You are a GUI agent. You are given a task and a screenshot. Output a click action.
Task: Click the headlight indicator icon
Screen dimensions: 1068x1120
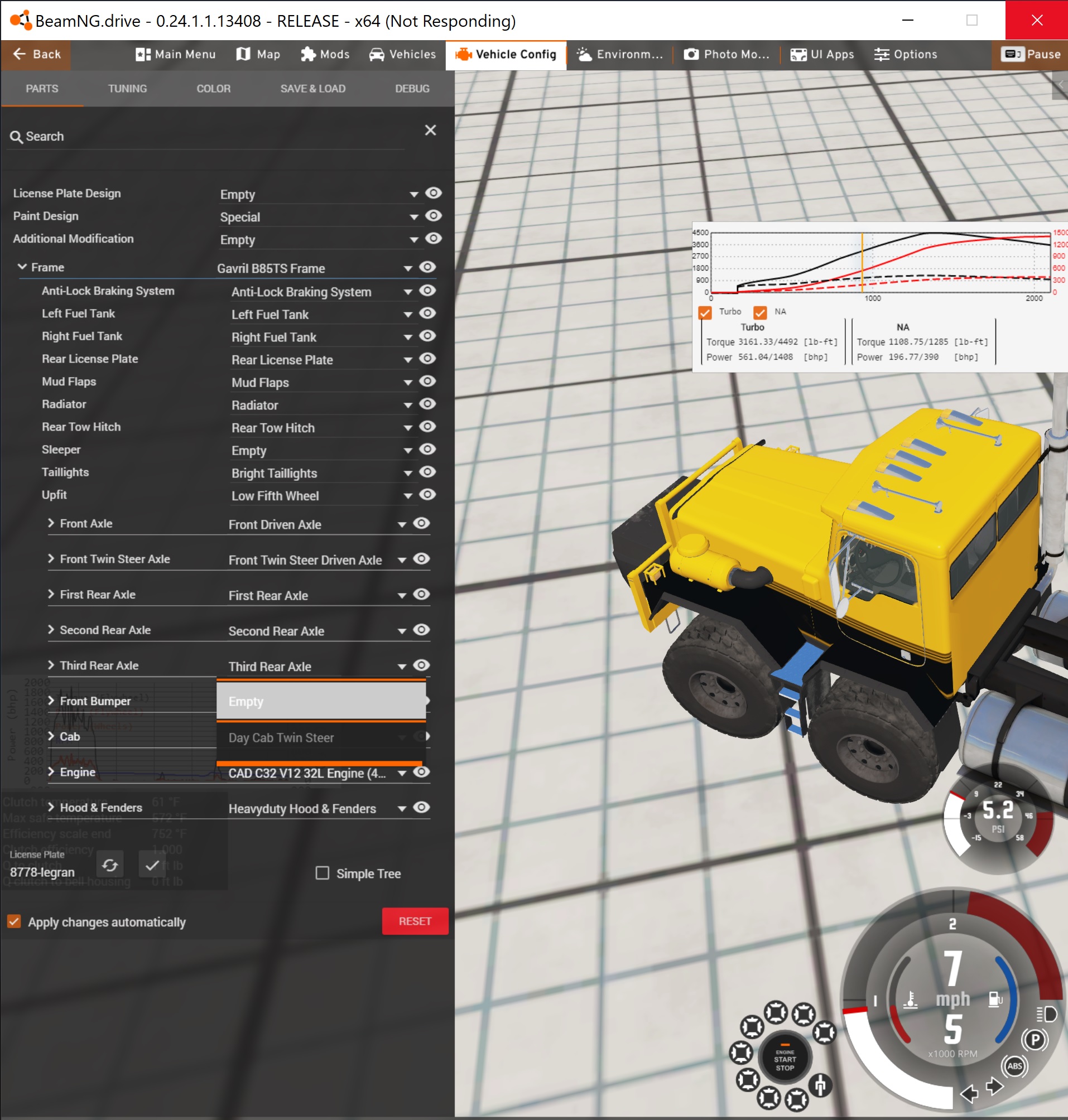coord(1046,1013)
